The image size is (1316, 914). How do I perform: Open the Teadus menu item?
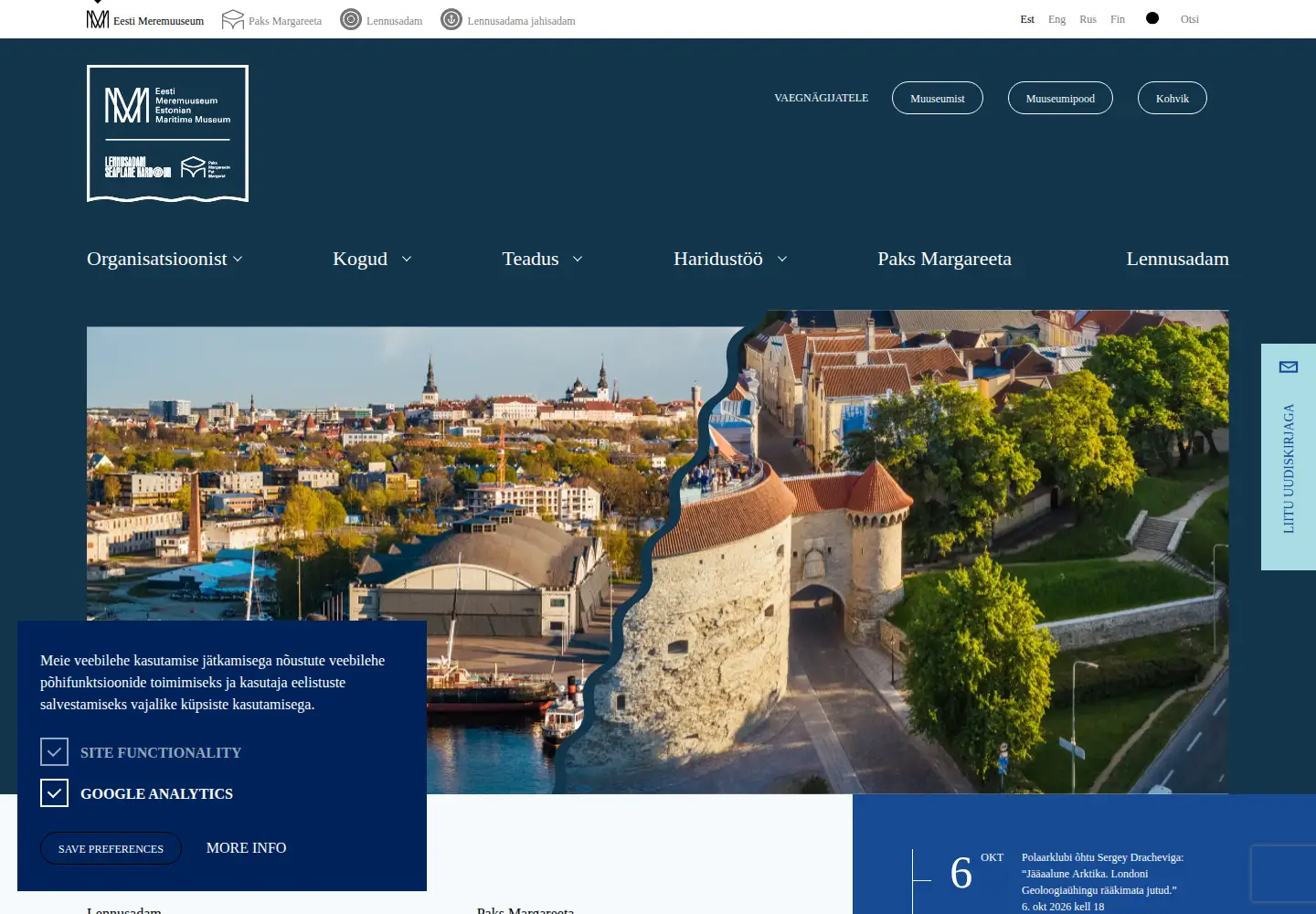point(530,259)
